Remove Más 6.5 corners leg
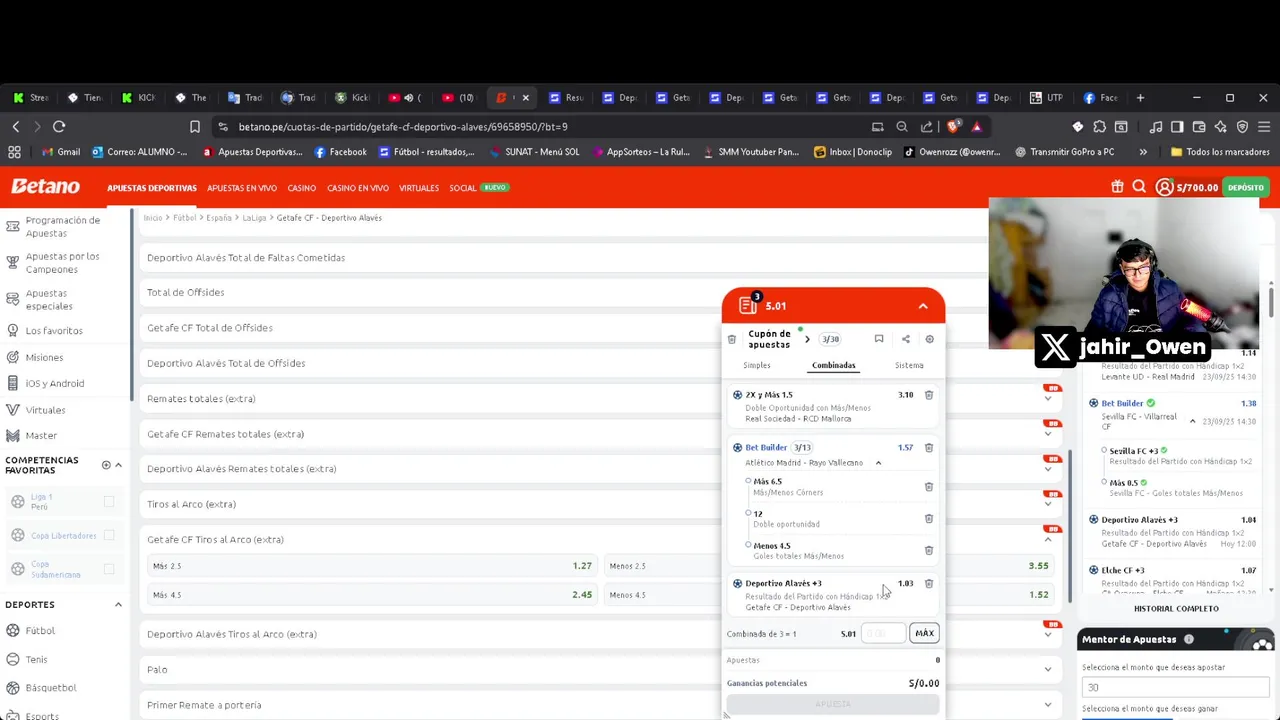This screenshot has height=720, width=1280. [x=929, y=487]
